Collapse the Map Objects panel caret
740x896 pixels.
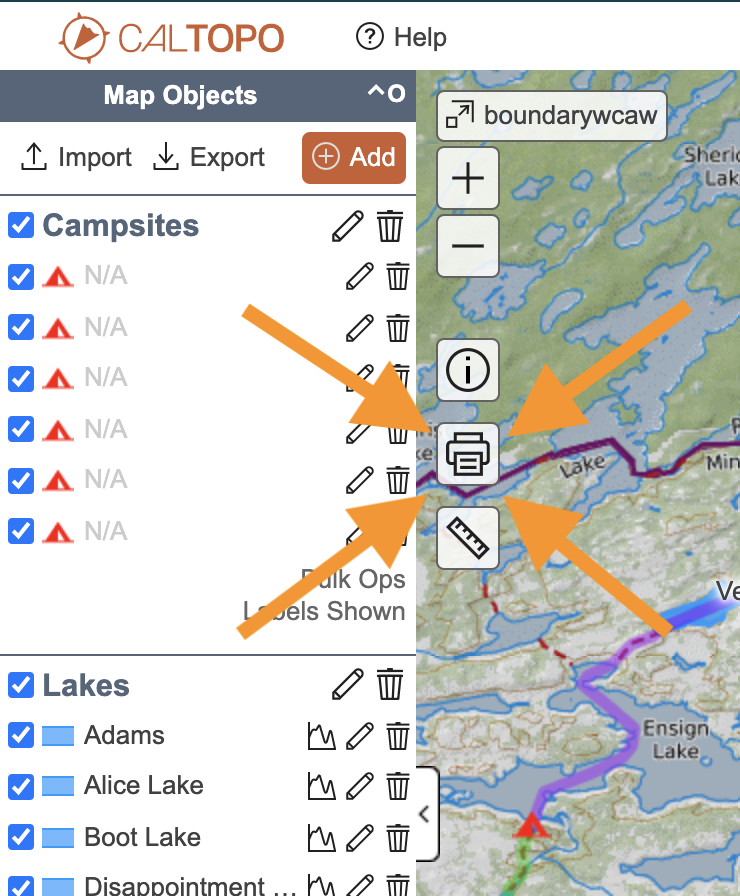[x=376, y=93]
